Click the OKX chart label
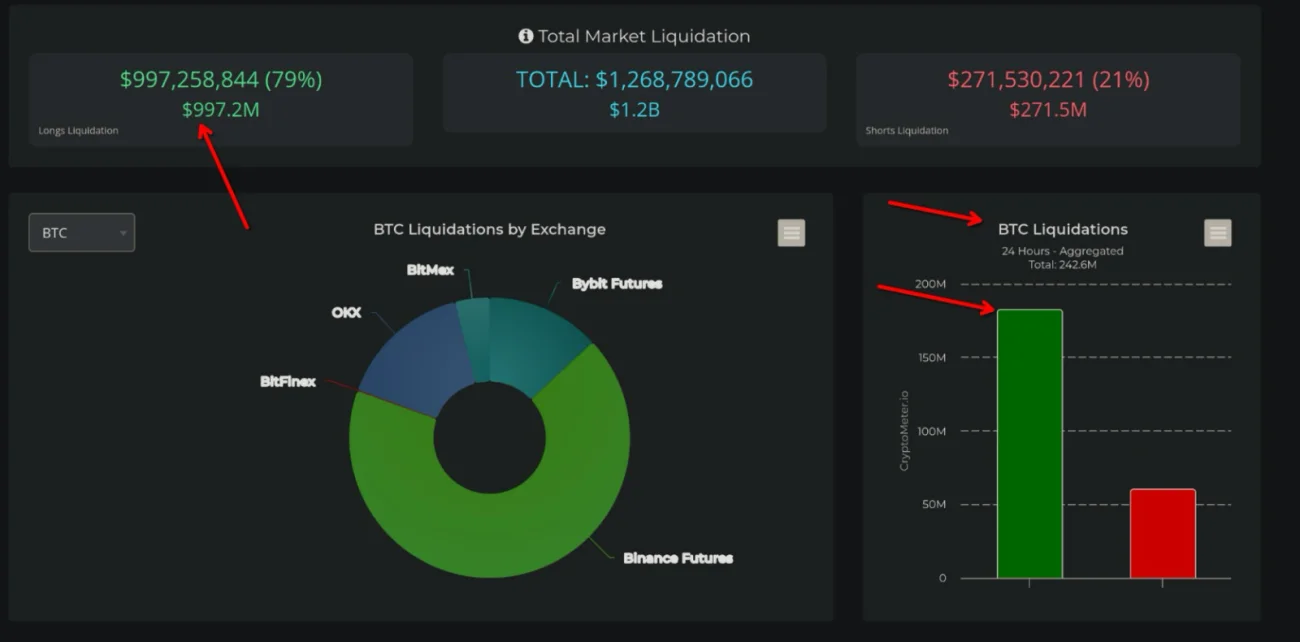1300x642 pixels. tap(346, 313)
